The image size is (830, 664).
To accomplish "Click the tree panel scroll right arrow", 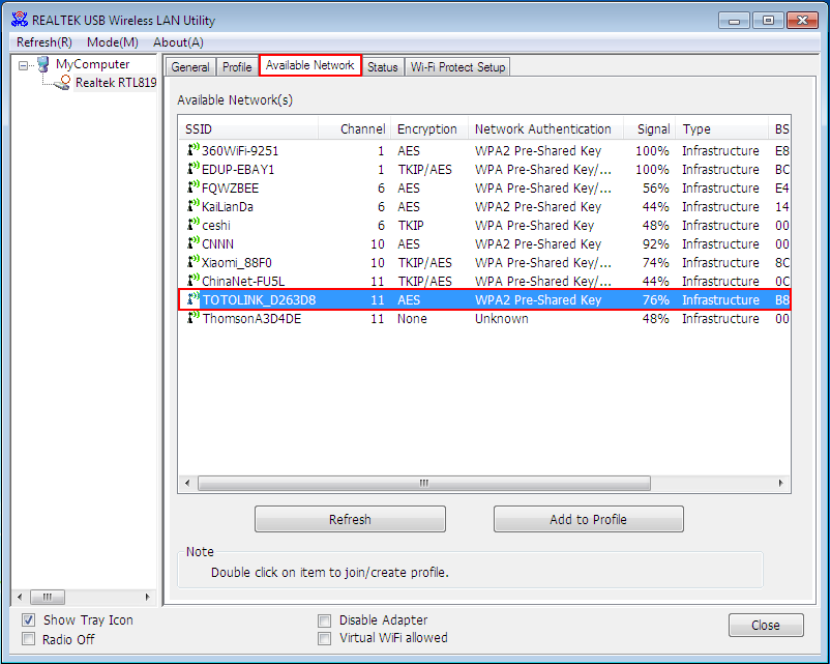I will 147,597.
